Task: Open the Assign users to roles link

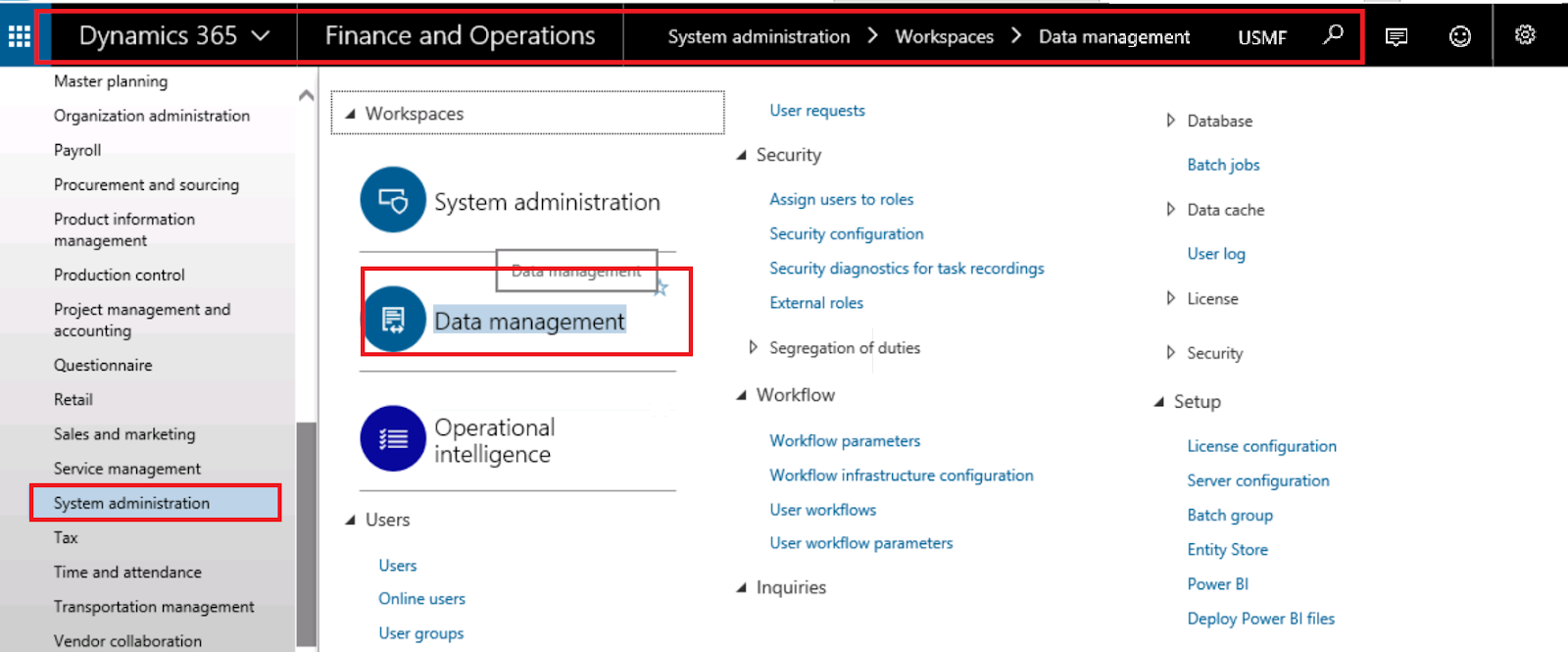Action: [x=841, y=199]
